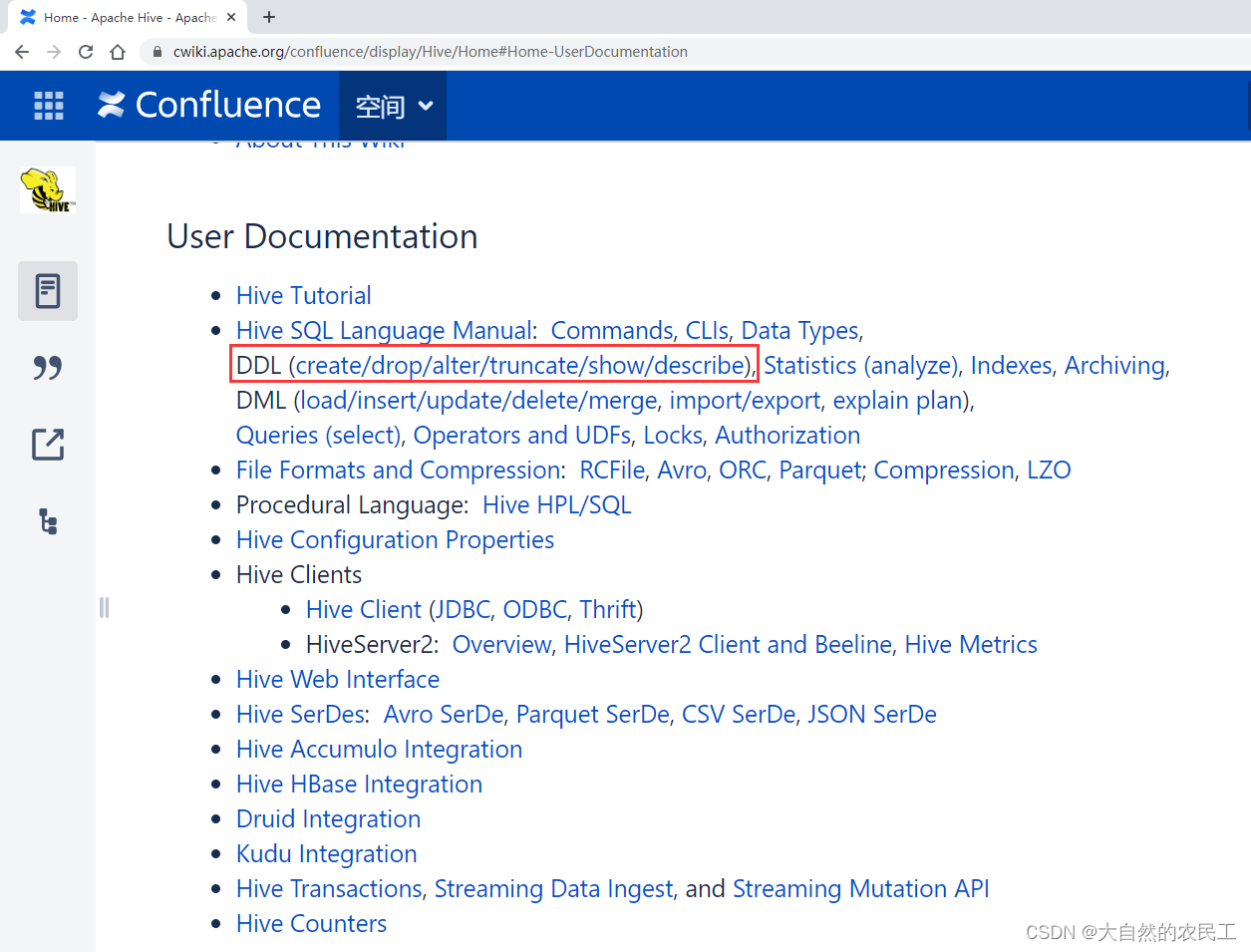Open the Data Types link
Image resolution: width=1251 pixels, height=952 pixels.
click(x=800, y=331)
